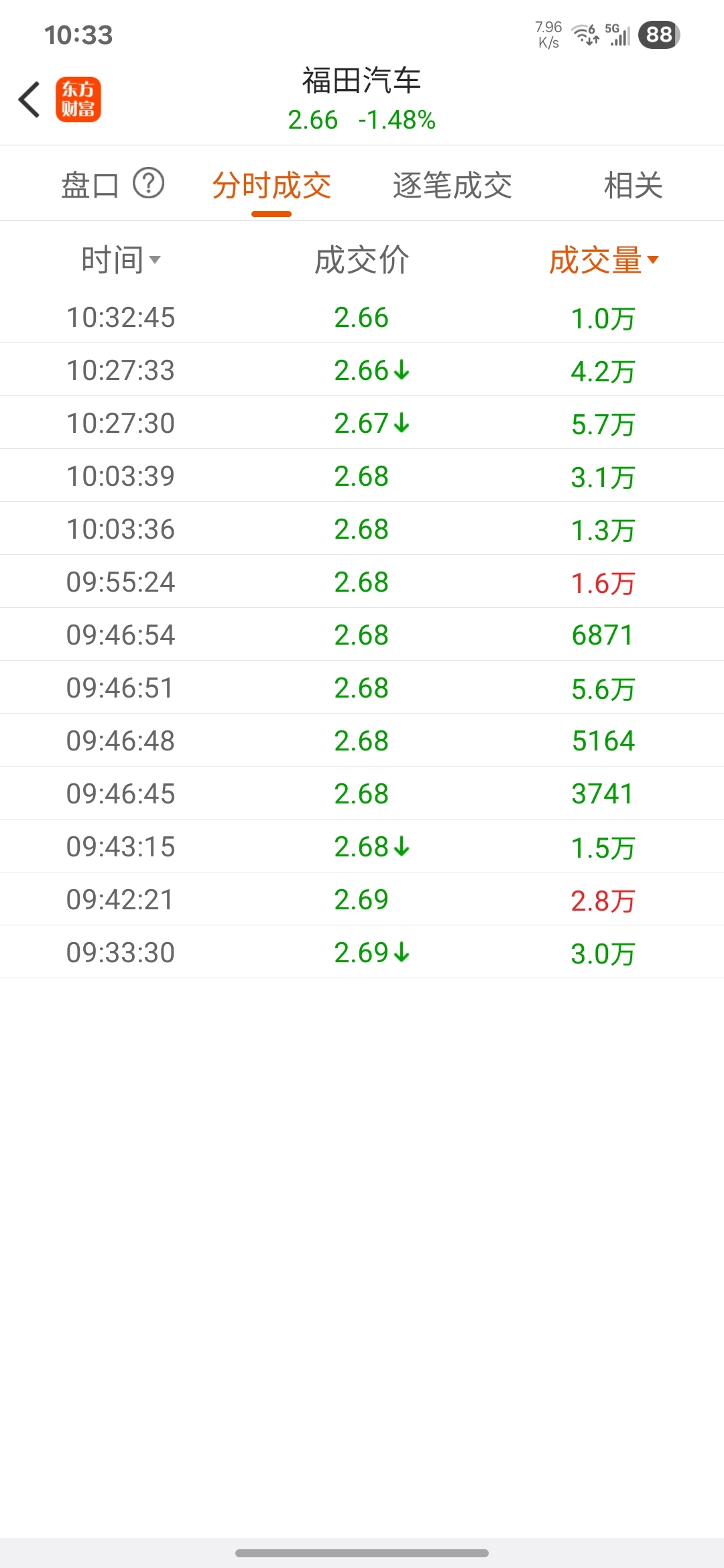Tap the 5G signal strength icon
Image resolution: width=724 pixels, height=1568 pixels.
[618, 34]
